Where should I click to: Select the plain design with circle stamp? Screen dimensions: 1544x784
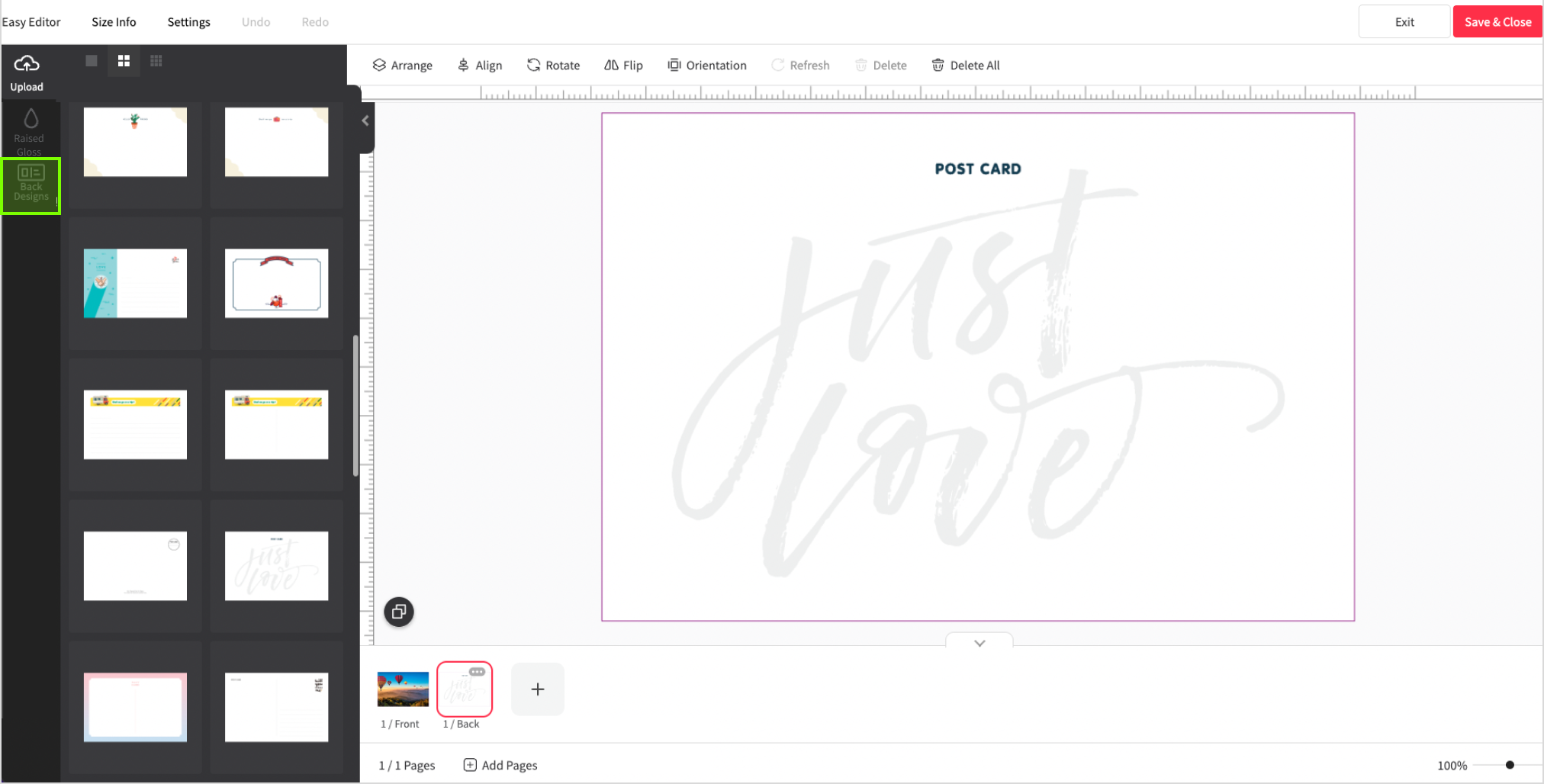tap(135, 566)
